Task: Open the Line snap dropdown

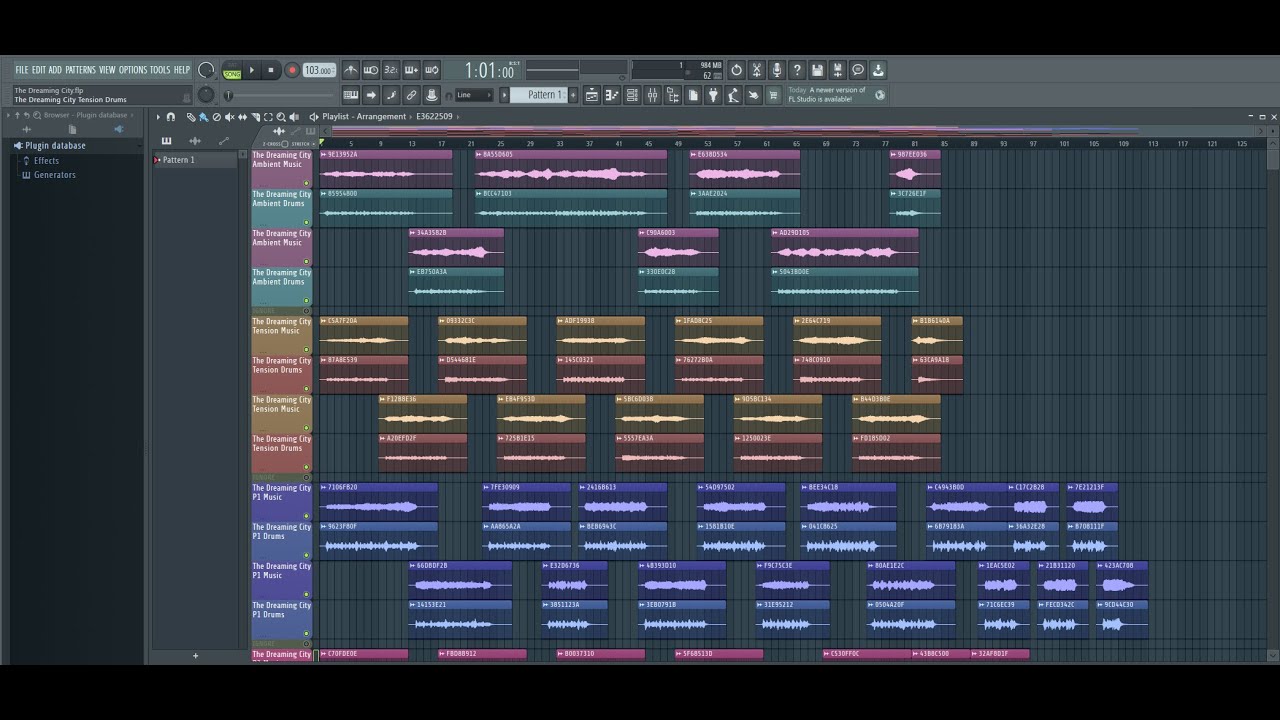Action: (474, 95)
